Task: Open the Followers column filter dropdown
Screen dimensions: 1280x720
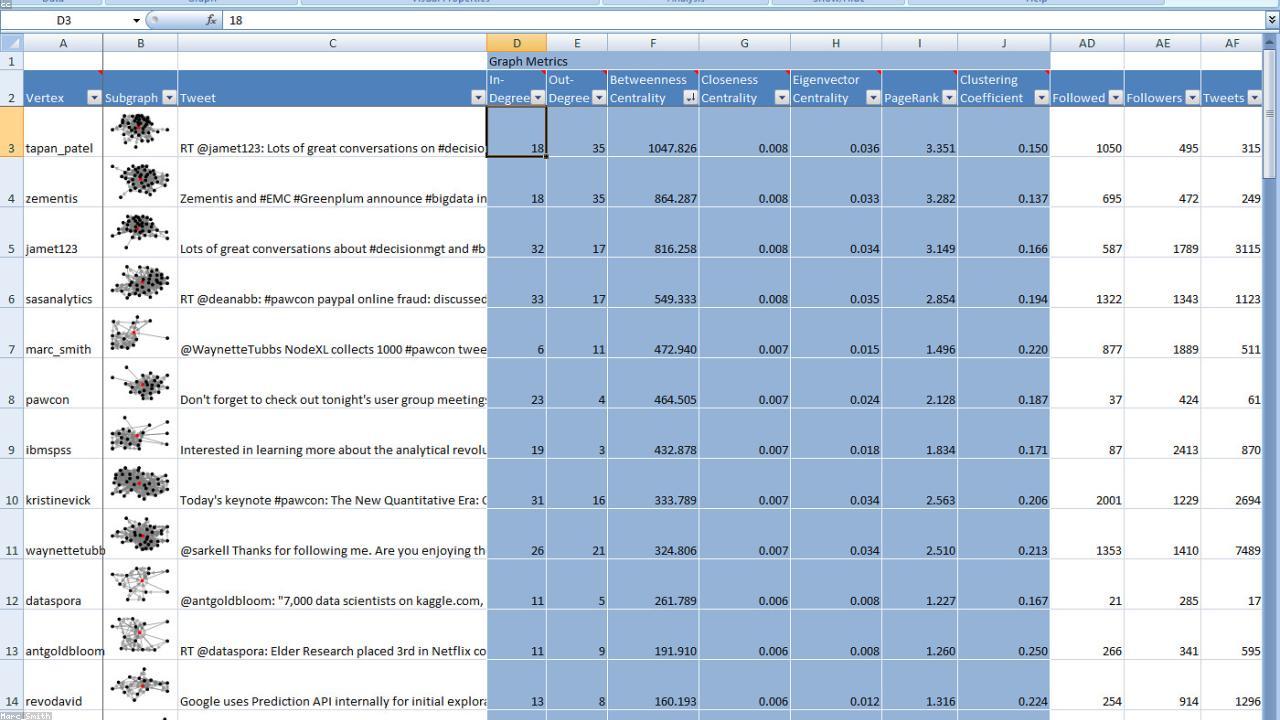Action: pos(1191,98)
